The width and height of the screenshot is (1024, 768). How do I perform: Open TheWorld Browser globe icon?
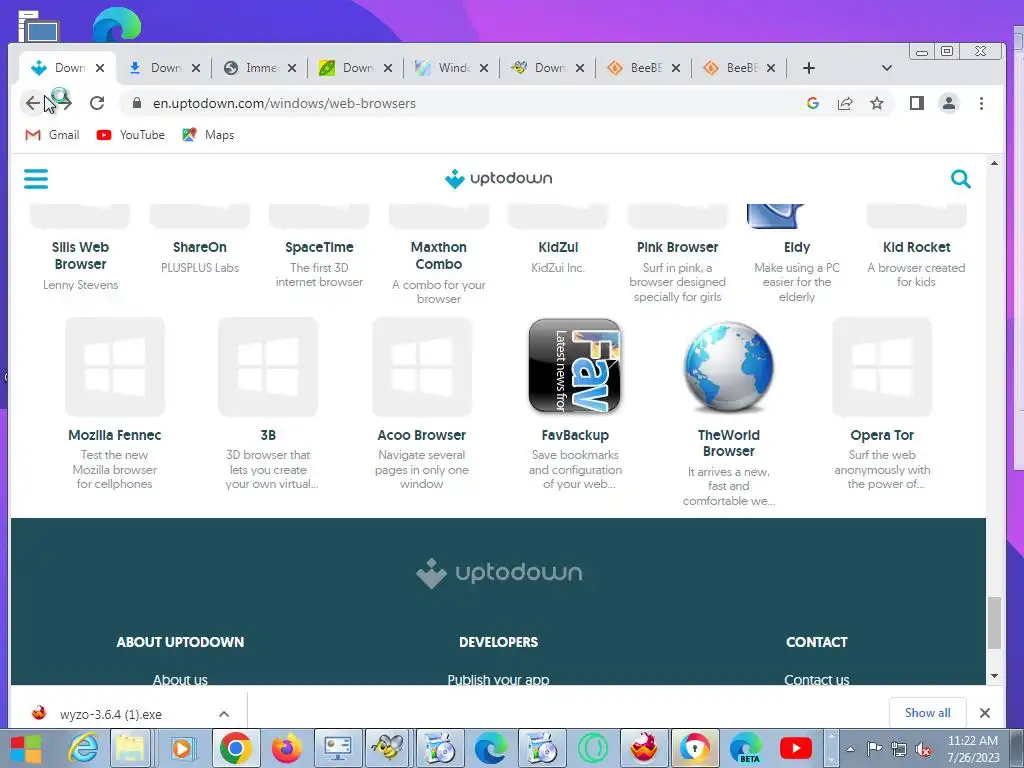point(728,366)
